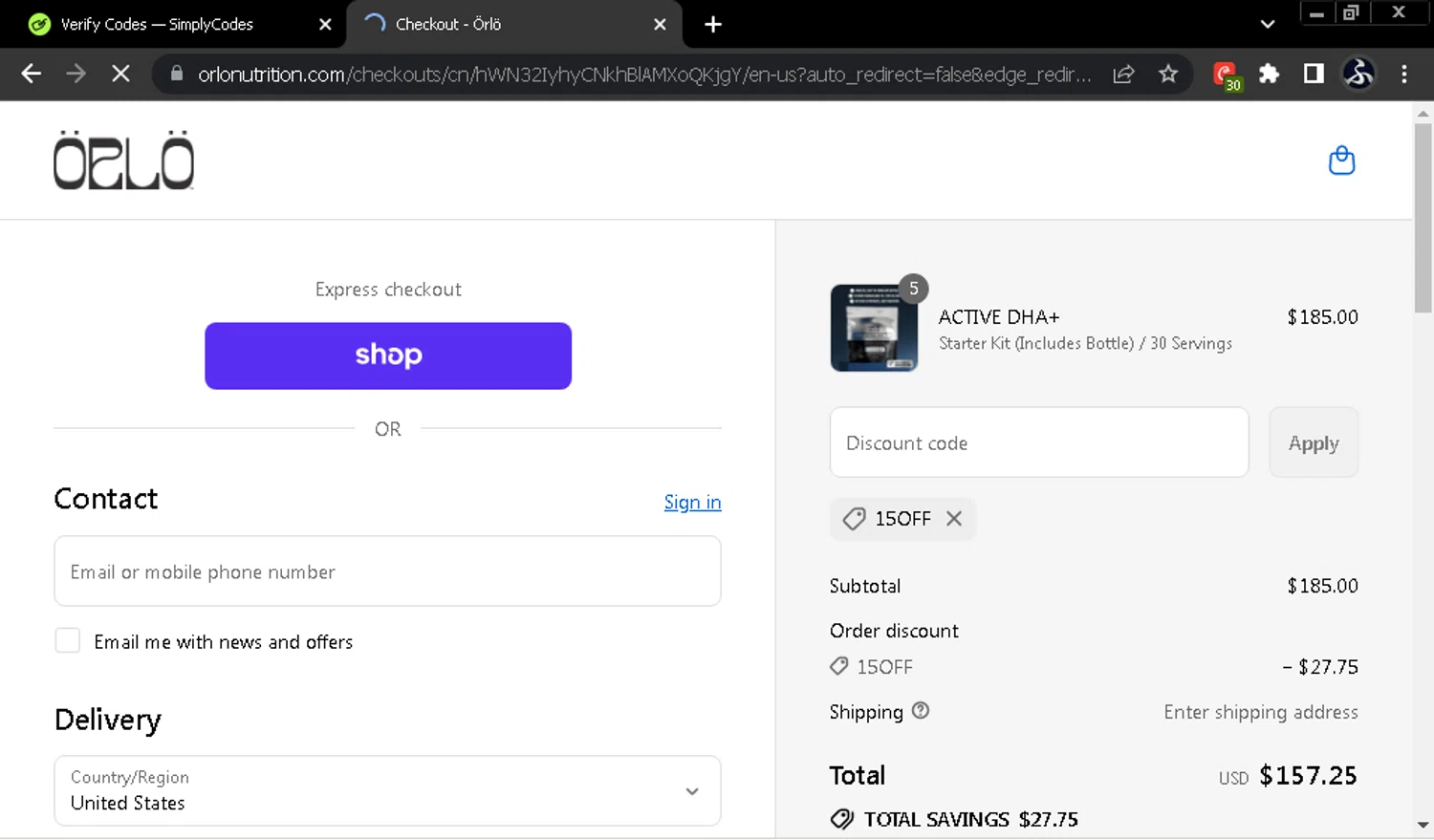Bookmark this page with the star icon
The image size is (1434, 840).
click(x=1168, y=74)
